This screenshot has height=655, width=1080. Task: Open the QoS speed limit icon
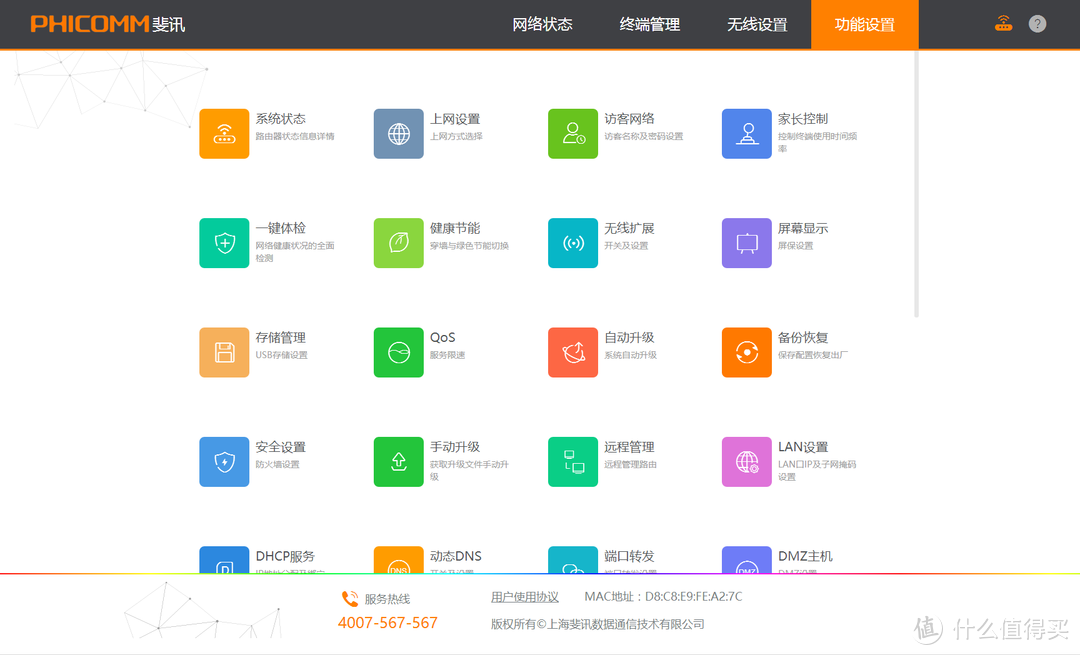tap(398, 352)
